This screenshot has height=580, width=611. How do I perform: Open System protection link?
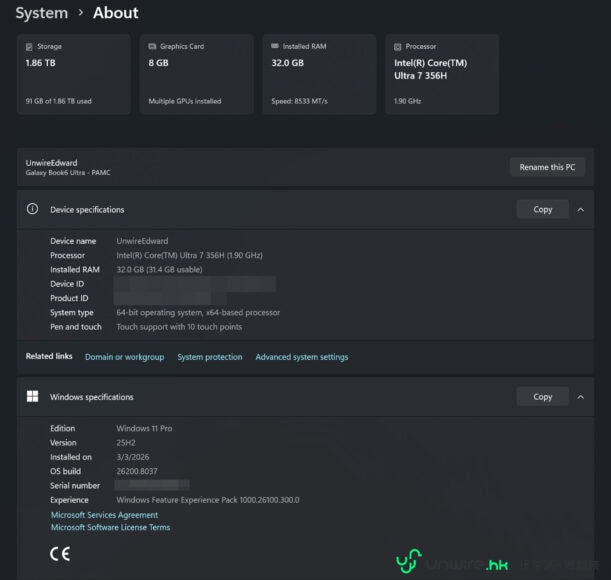tap(210, 357)
